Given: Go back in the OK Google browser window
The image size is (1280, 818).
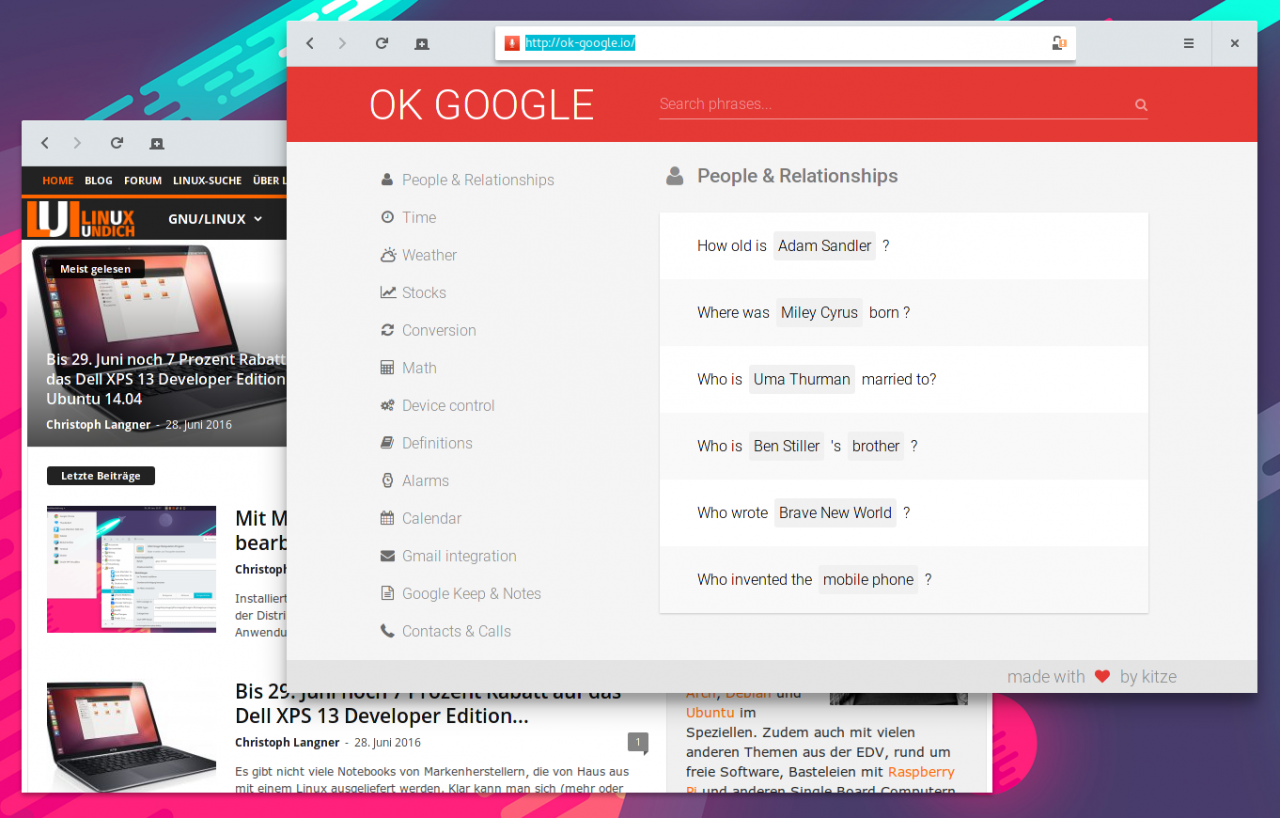Looking at the screenshot, I should tap(310, 43).
